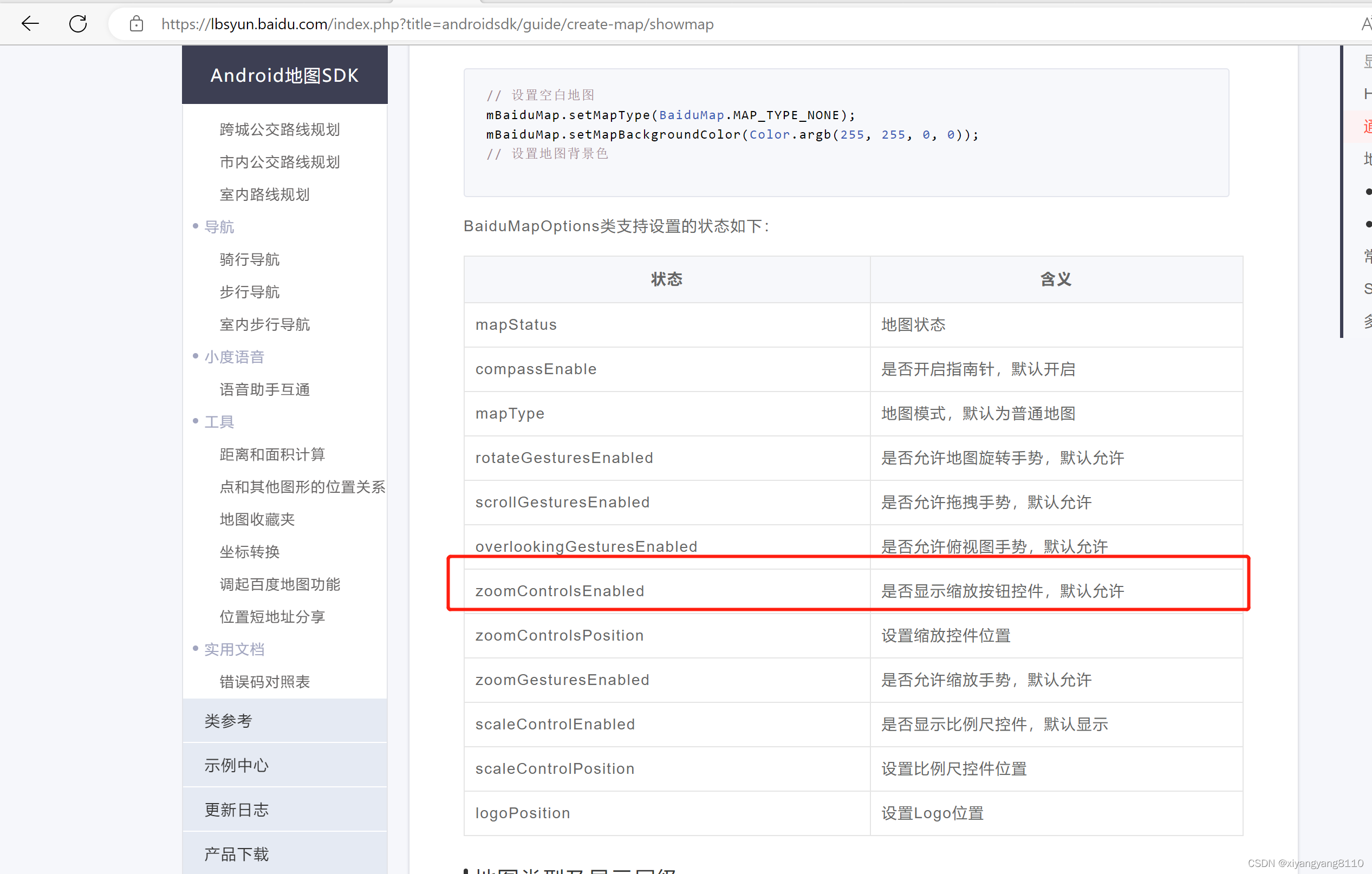Click the scaleControlPosition table cell

pos(667,768)
